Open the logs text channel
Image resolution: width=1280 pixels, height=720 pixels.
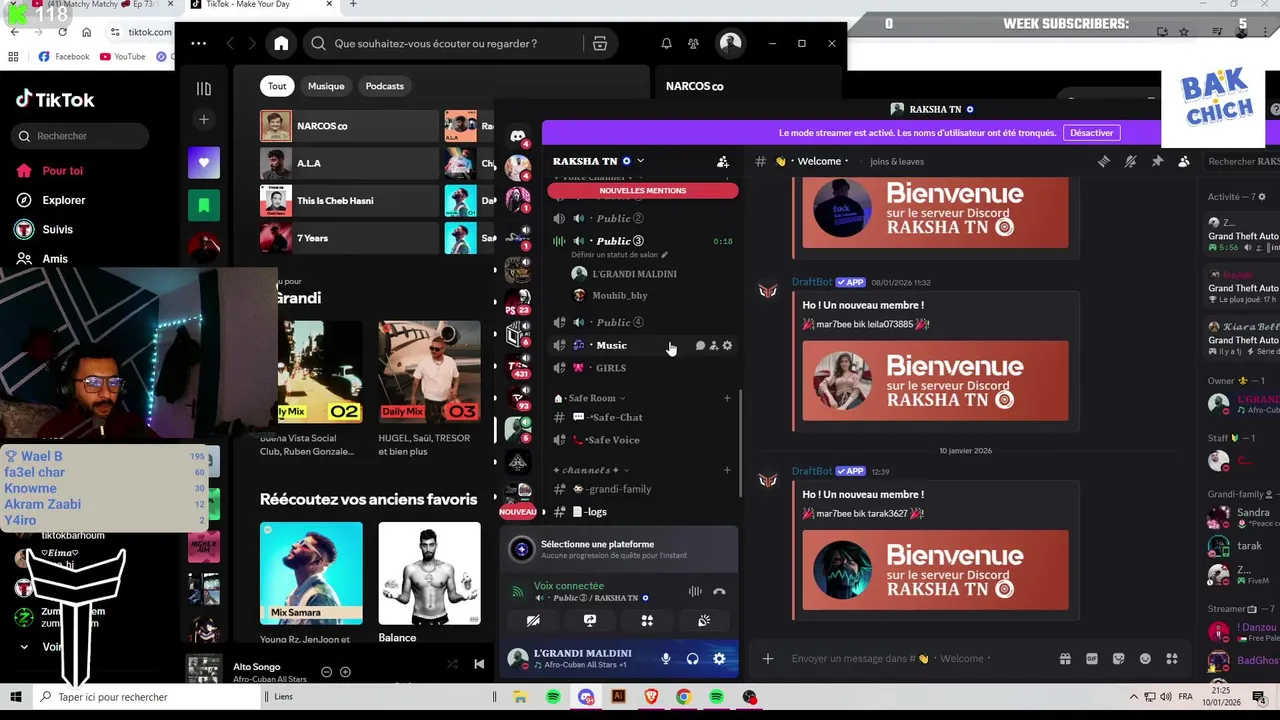596,512
